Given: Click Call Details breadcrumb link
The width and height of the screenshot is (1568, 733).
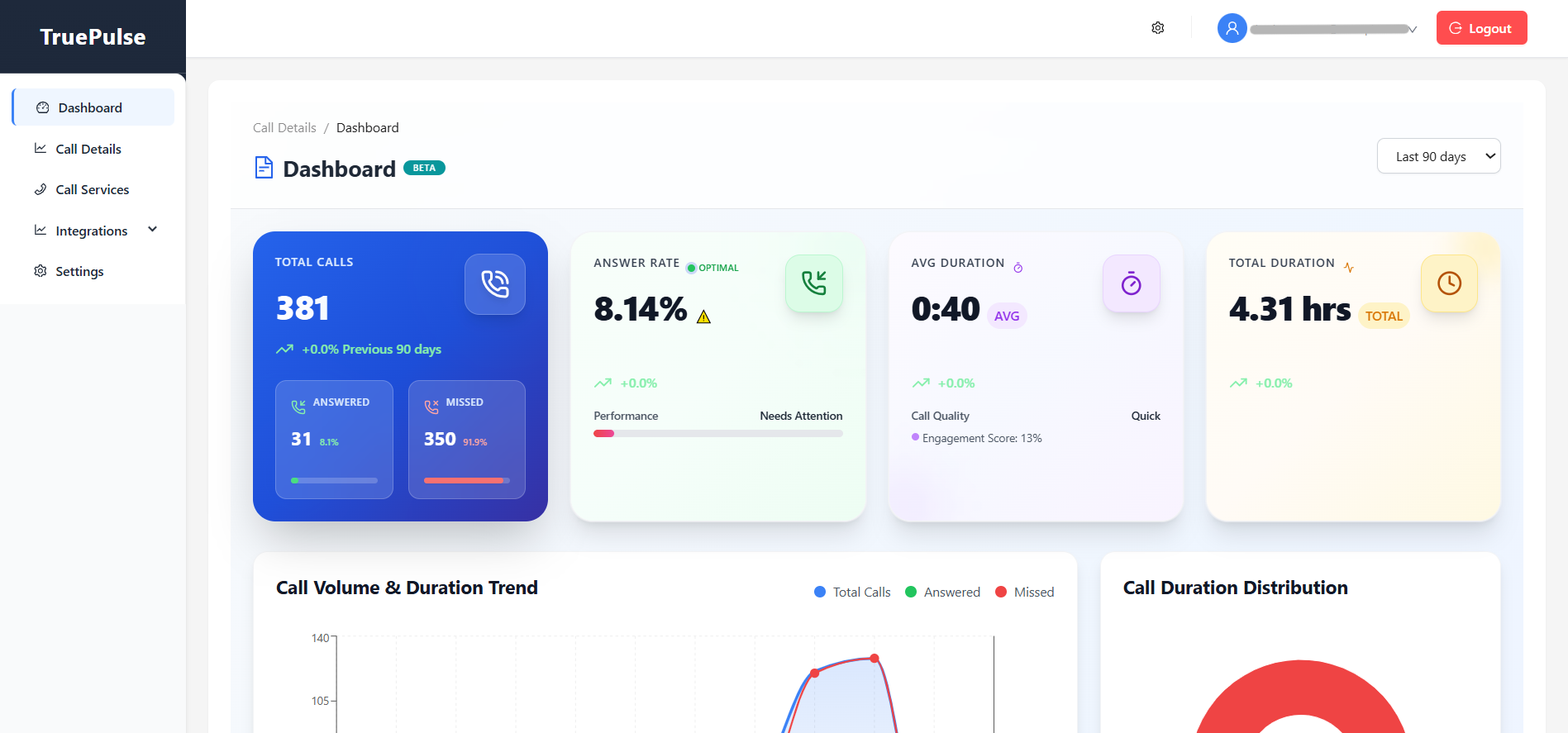Looking at the screenshot, I should tap(284, 127).
